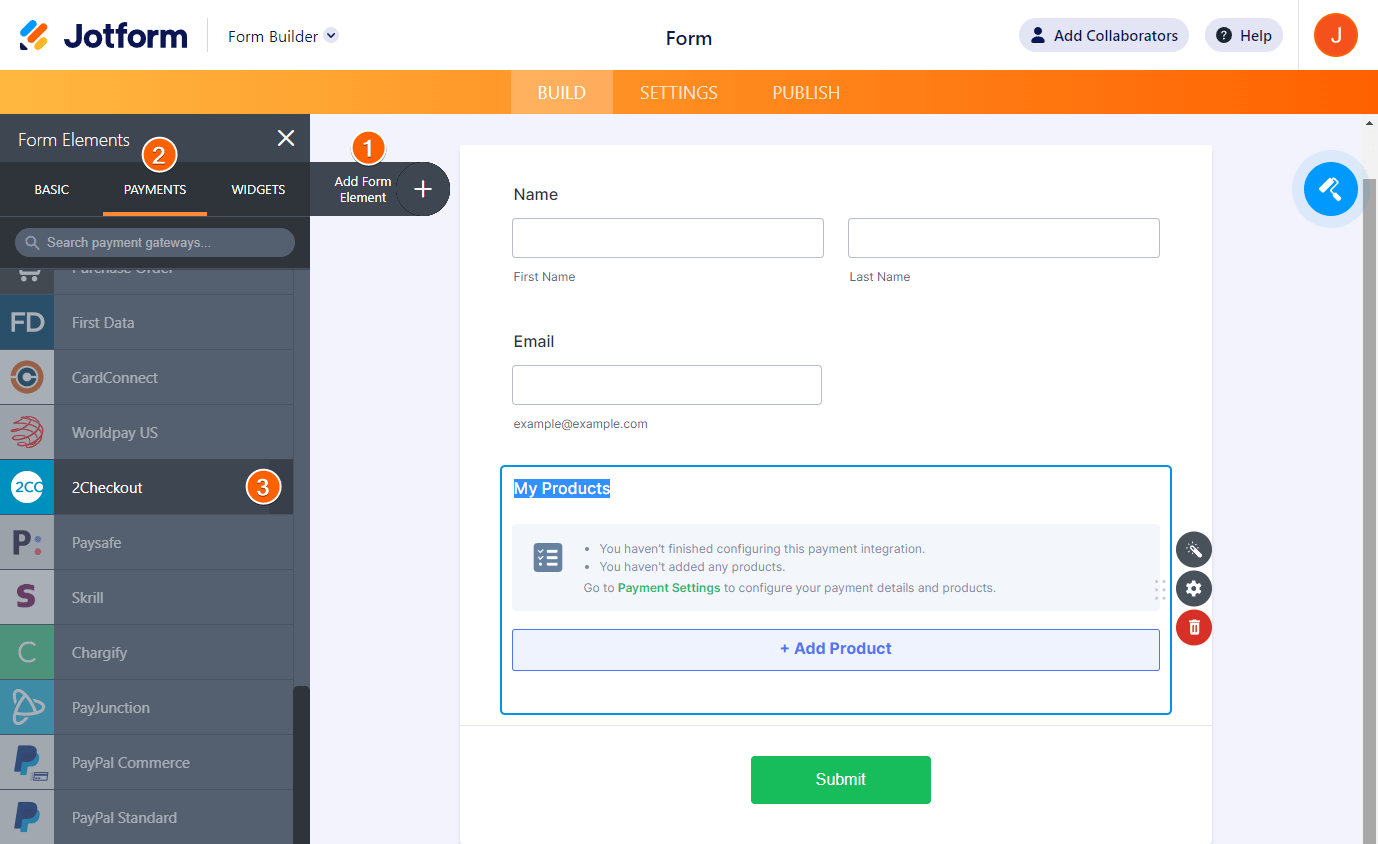Viewport: 1378px width, 844px height.
Task: Click the Form title text
Action: tap(689, 39)
